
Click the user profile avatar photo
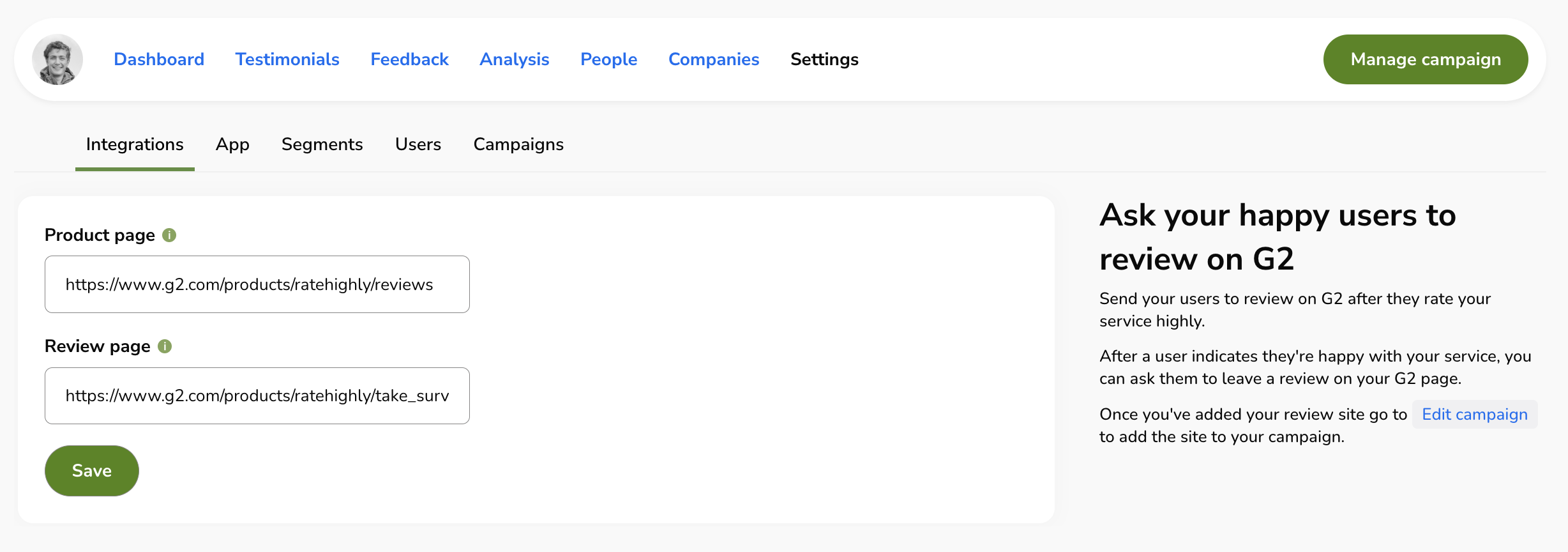point(57,59)
